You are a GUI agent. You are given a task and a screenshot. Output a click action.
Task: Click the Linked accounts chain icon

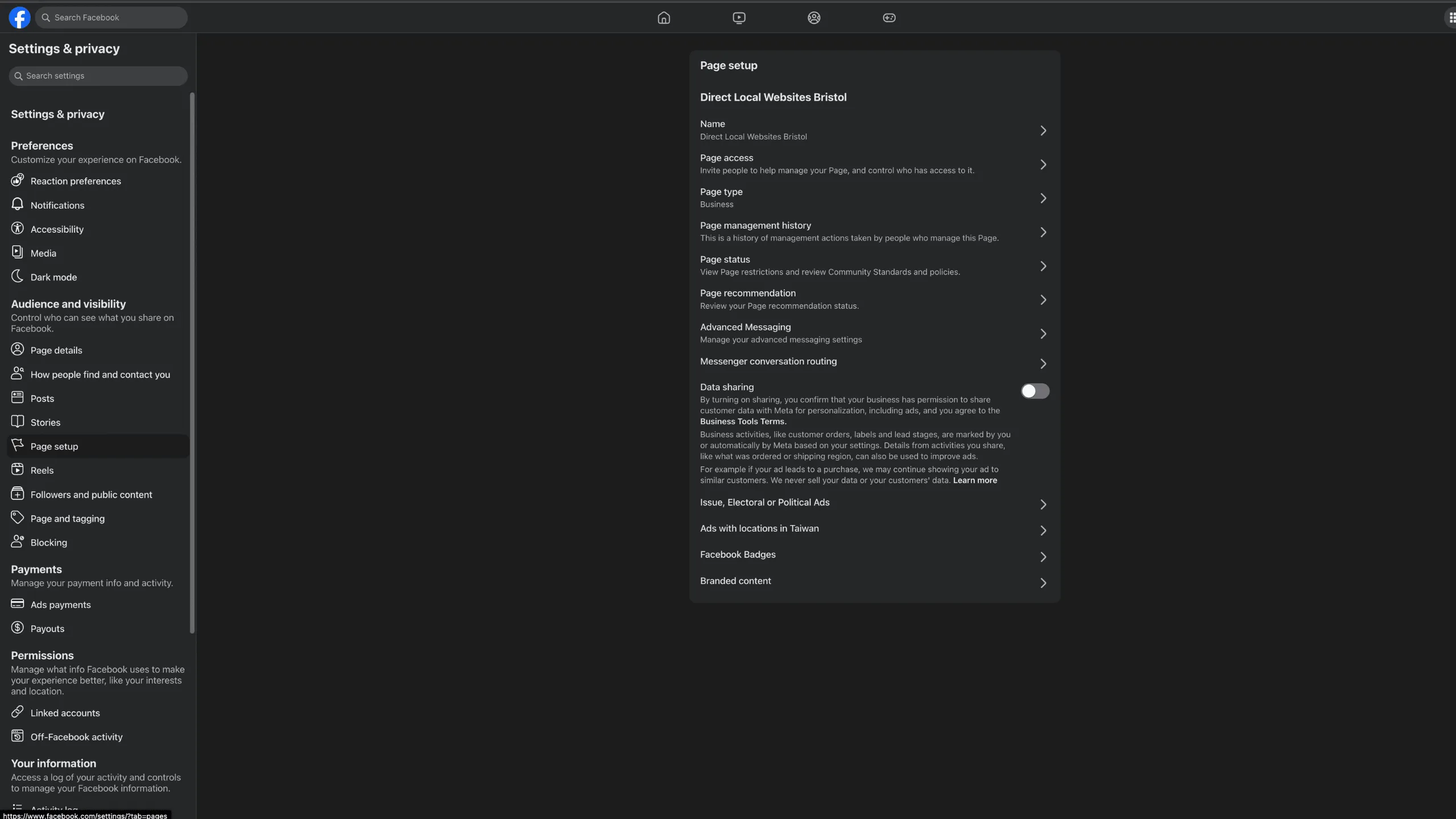pyautogui.click(x=18, y=712)
